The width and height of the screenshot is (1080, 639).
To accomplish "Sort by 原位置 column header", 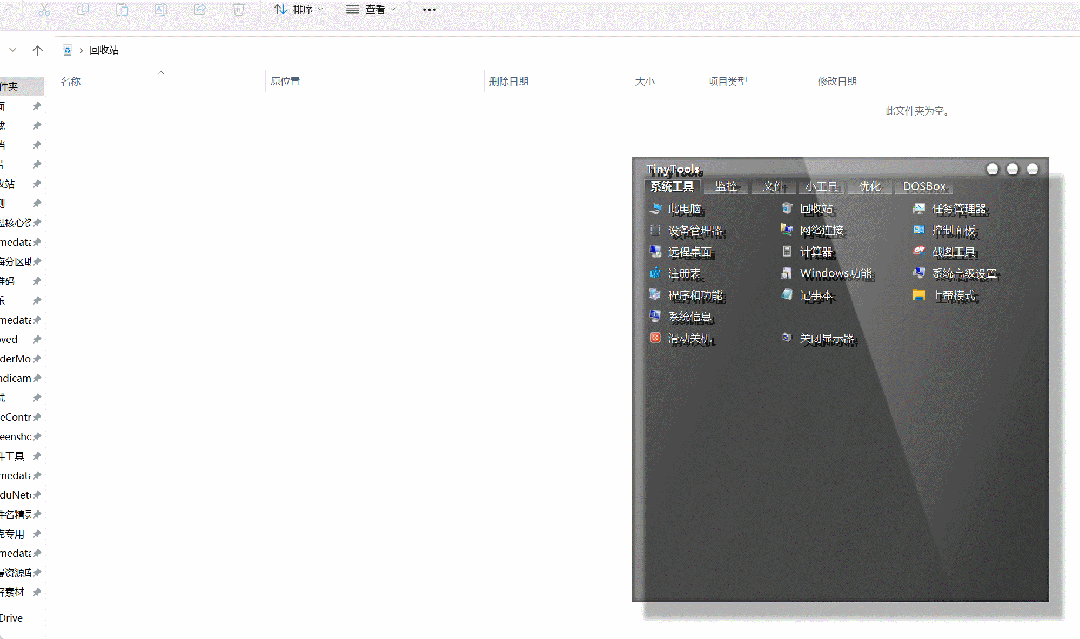I will [285, 81].
